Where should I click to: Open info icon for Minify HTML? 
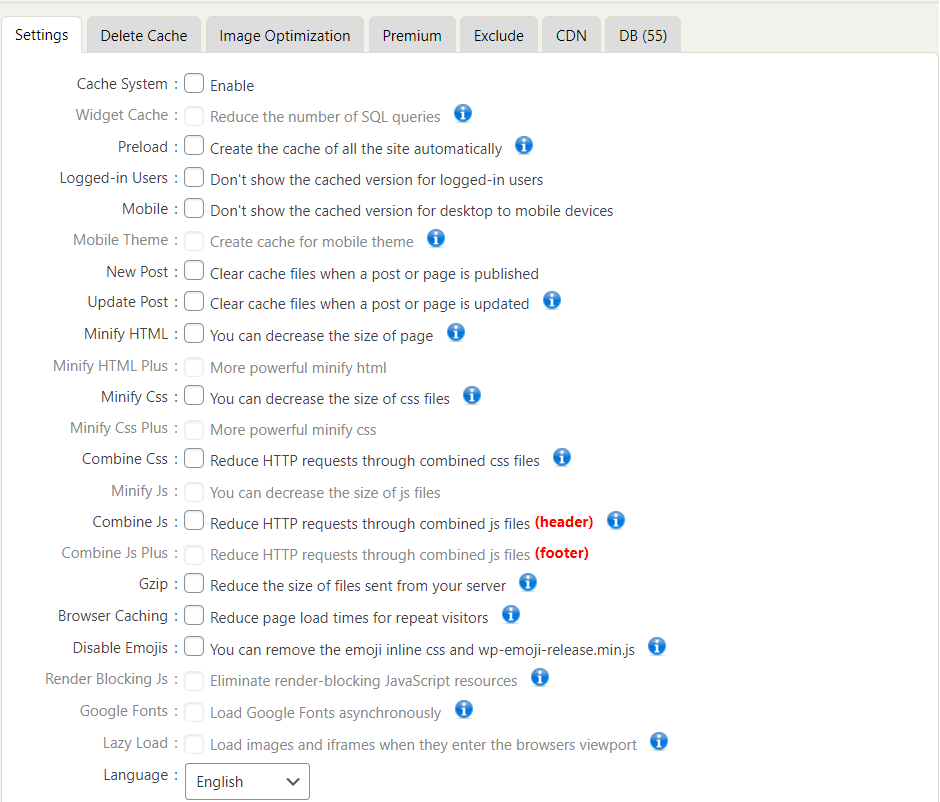(x=456, y=333)
